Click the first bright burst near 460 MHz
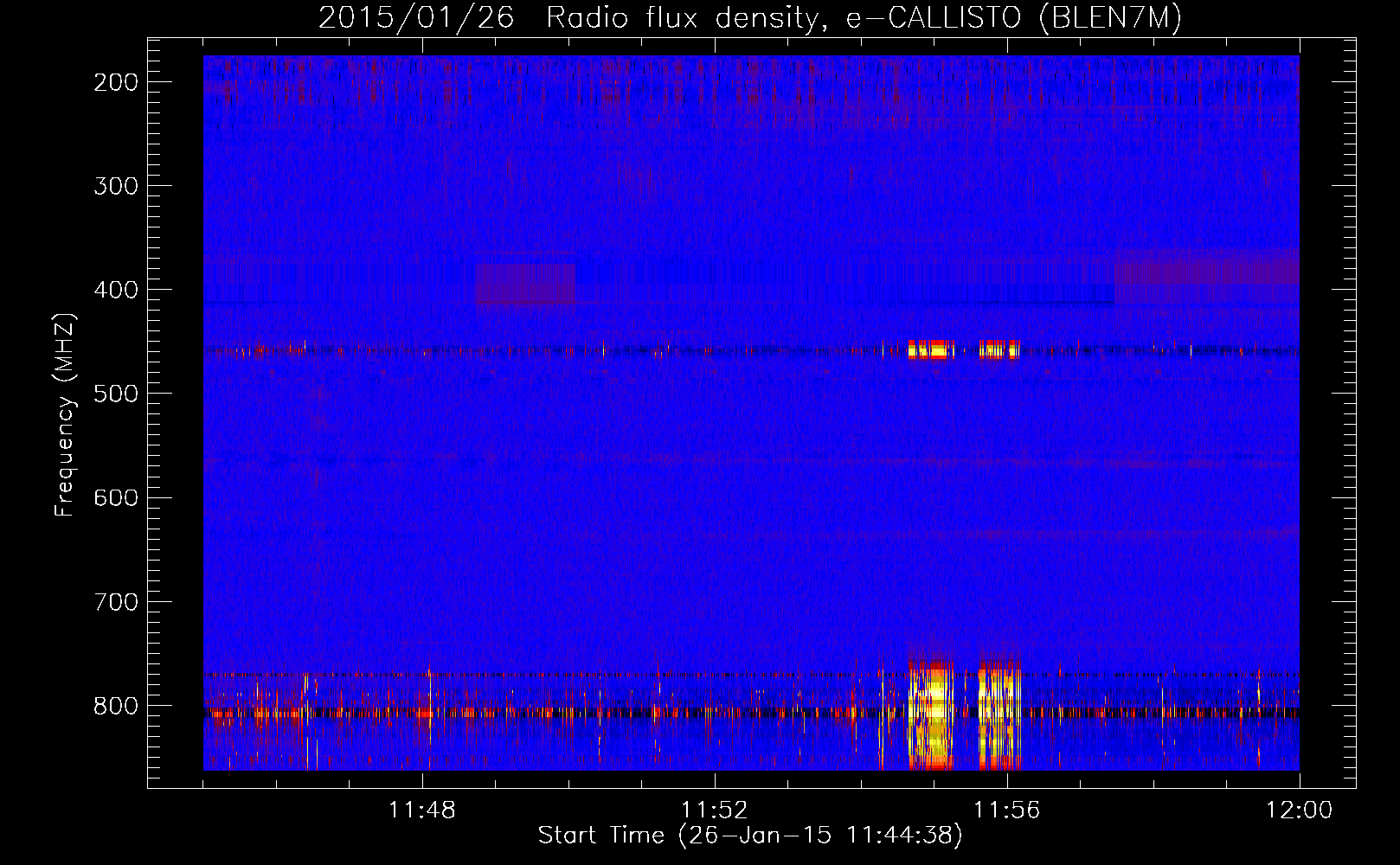Image resolution: width=1400 pixels, height=865 pixels. click(x=931, y=349)
